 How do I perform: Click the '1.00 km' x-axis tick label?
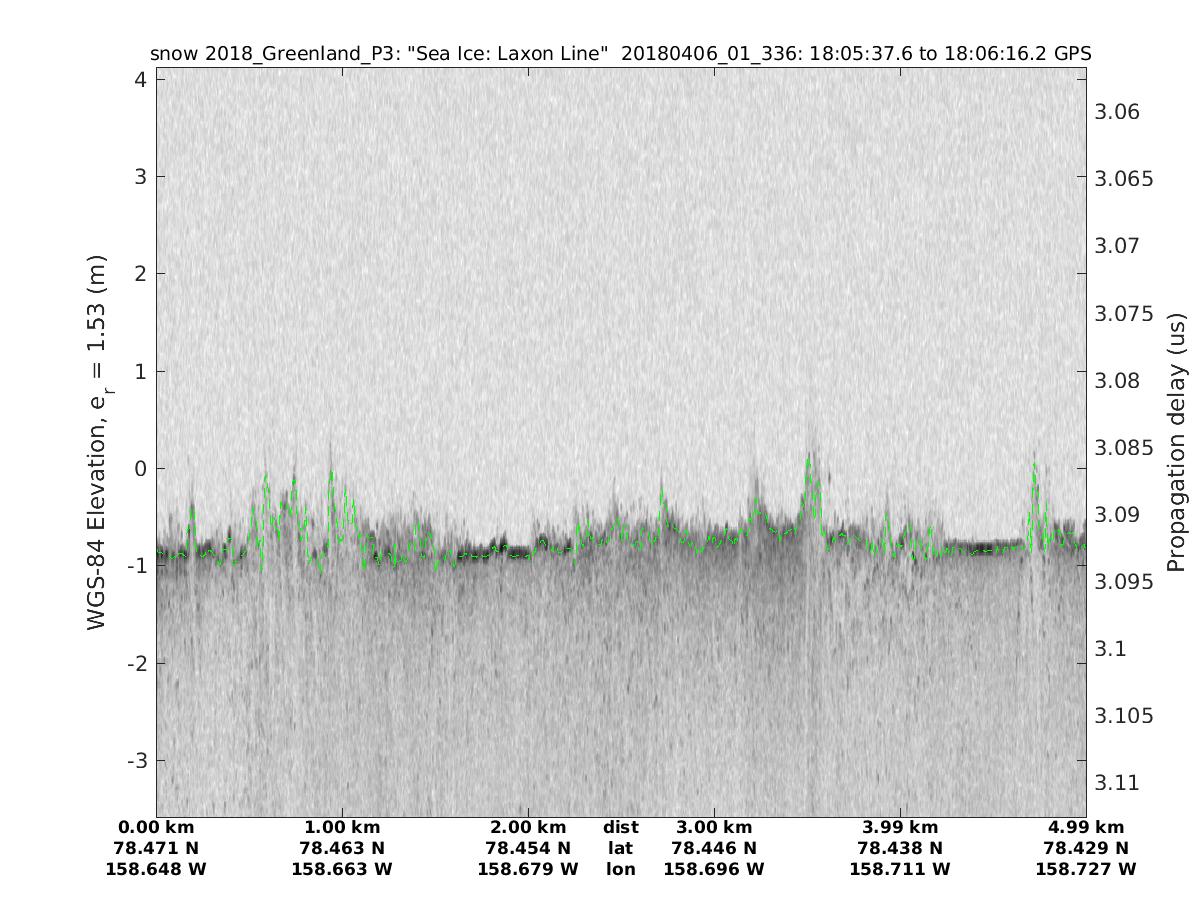342,827
